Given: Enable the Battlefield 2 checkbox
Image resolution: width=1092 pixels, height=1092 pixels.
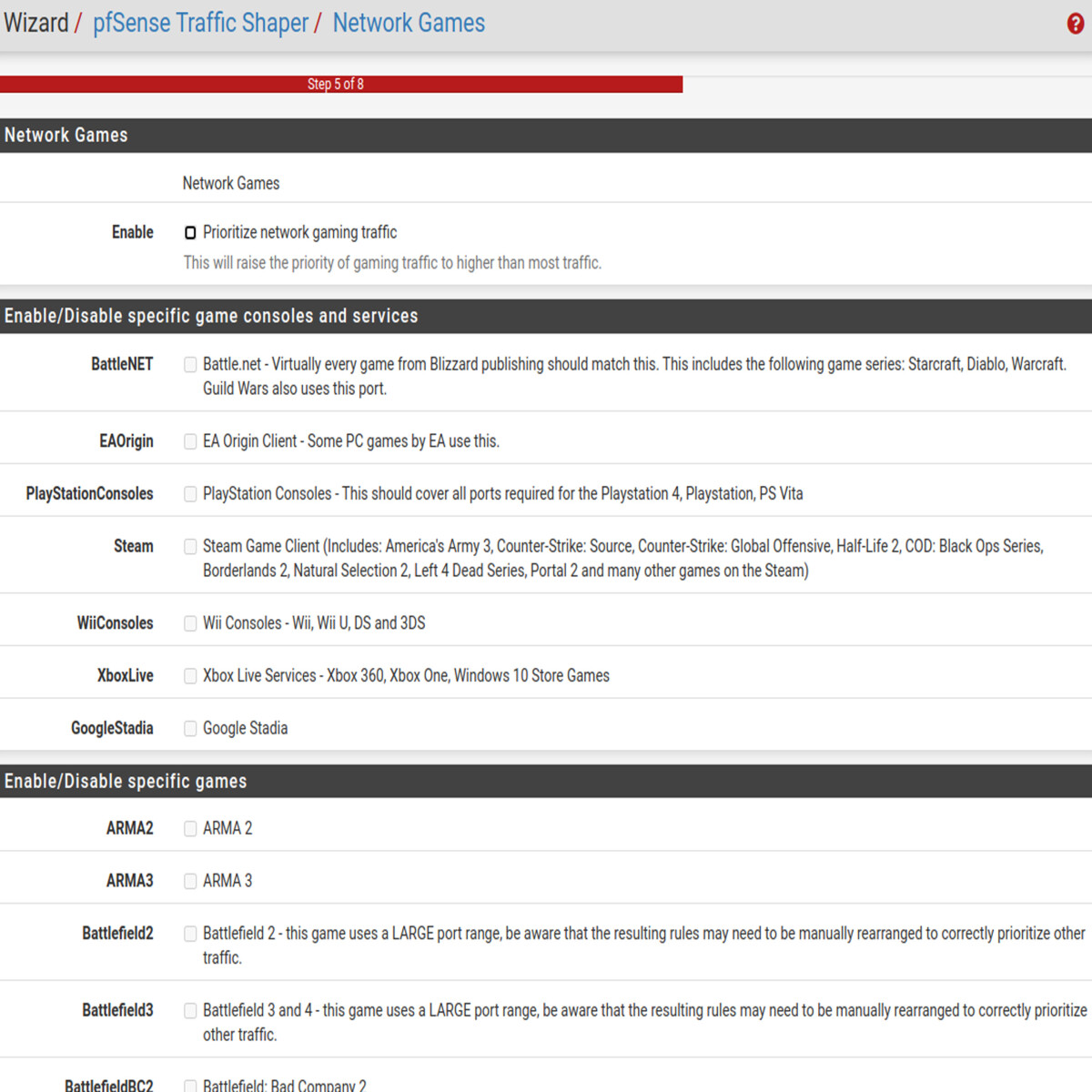Looking at the screenshot, I should click(x=190, y=934).
